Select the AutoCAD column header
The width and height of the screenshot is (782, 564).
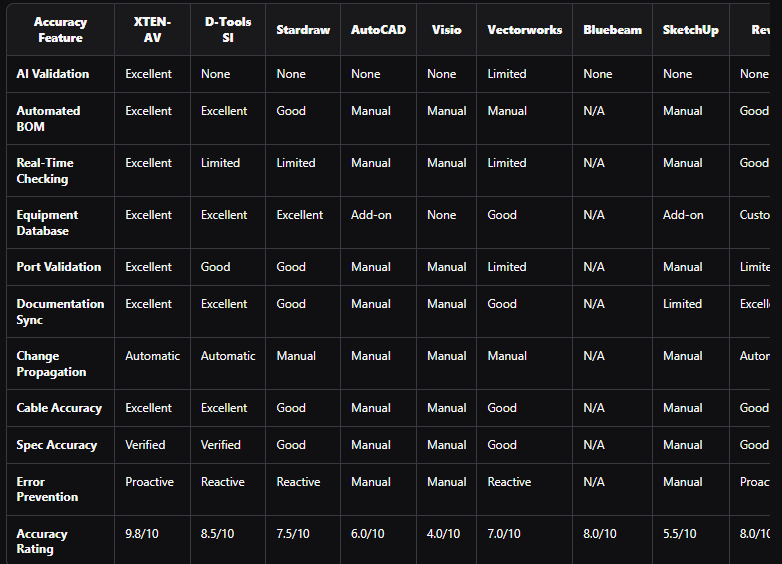tap(378, 29)
